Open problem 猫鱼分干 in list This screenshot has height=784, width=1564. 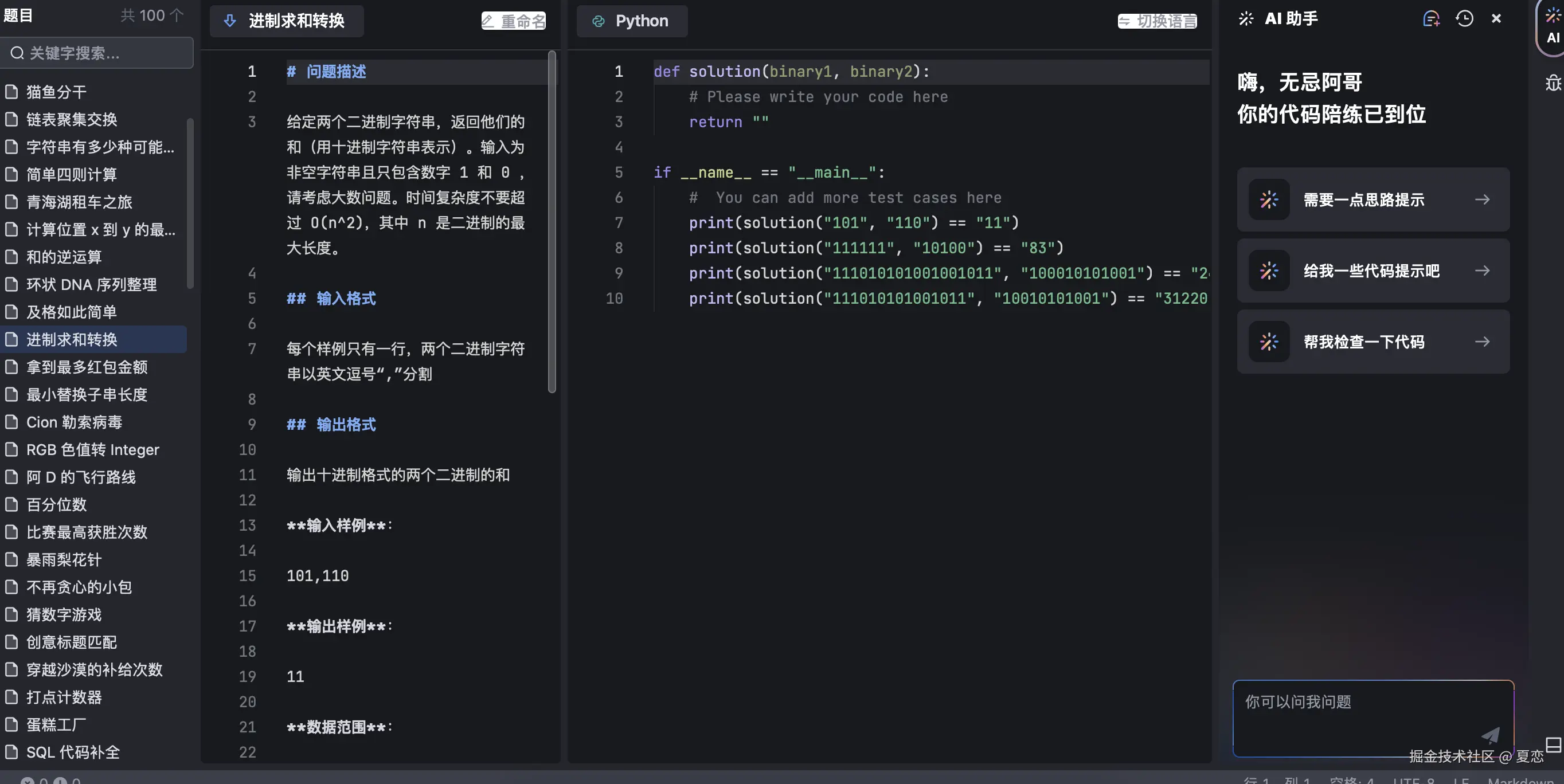[x=56, y=92]
